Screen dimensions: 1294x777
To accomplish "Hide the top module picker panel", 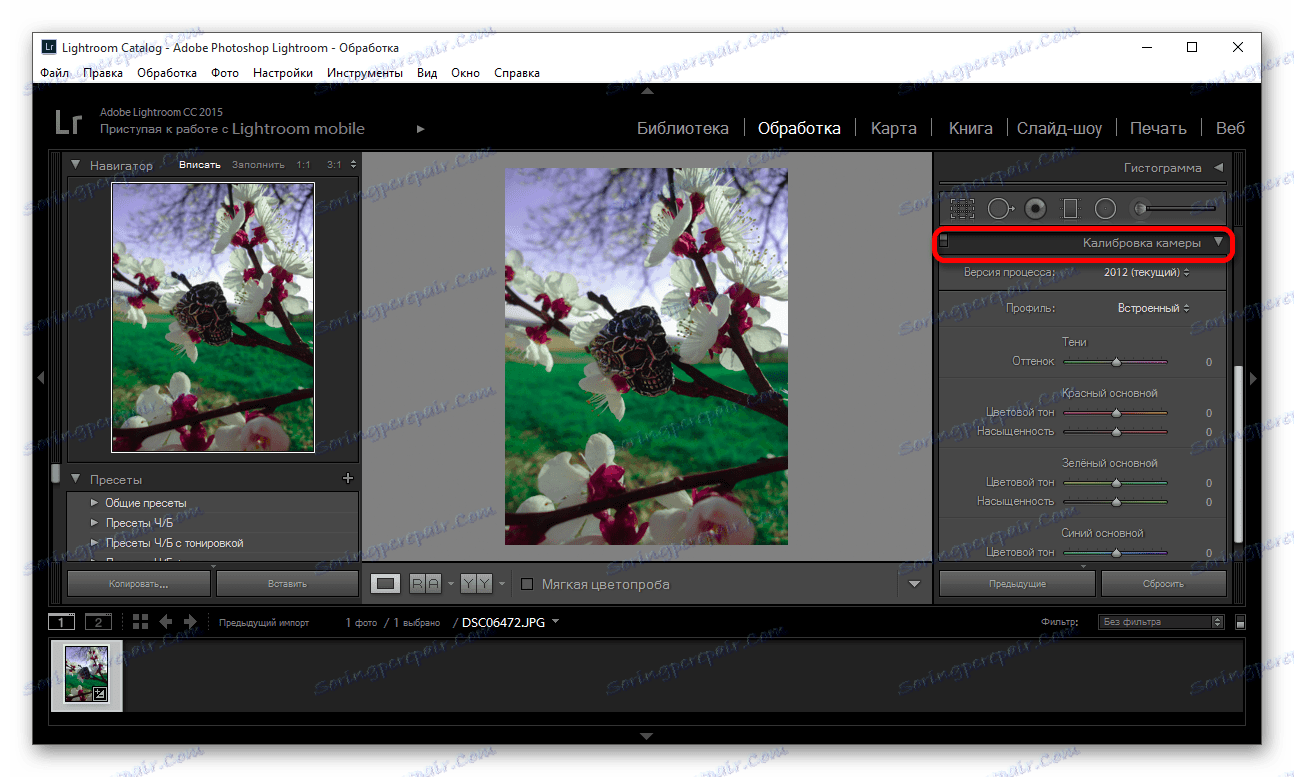I will click(x=647, y=91).
